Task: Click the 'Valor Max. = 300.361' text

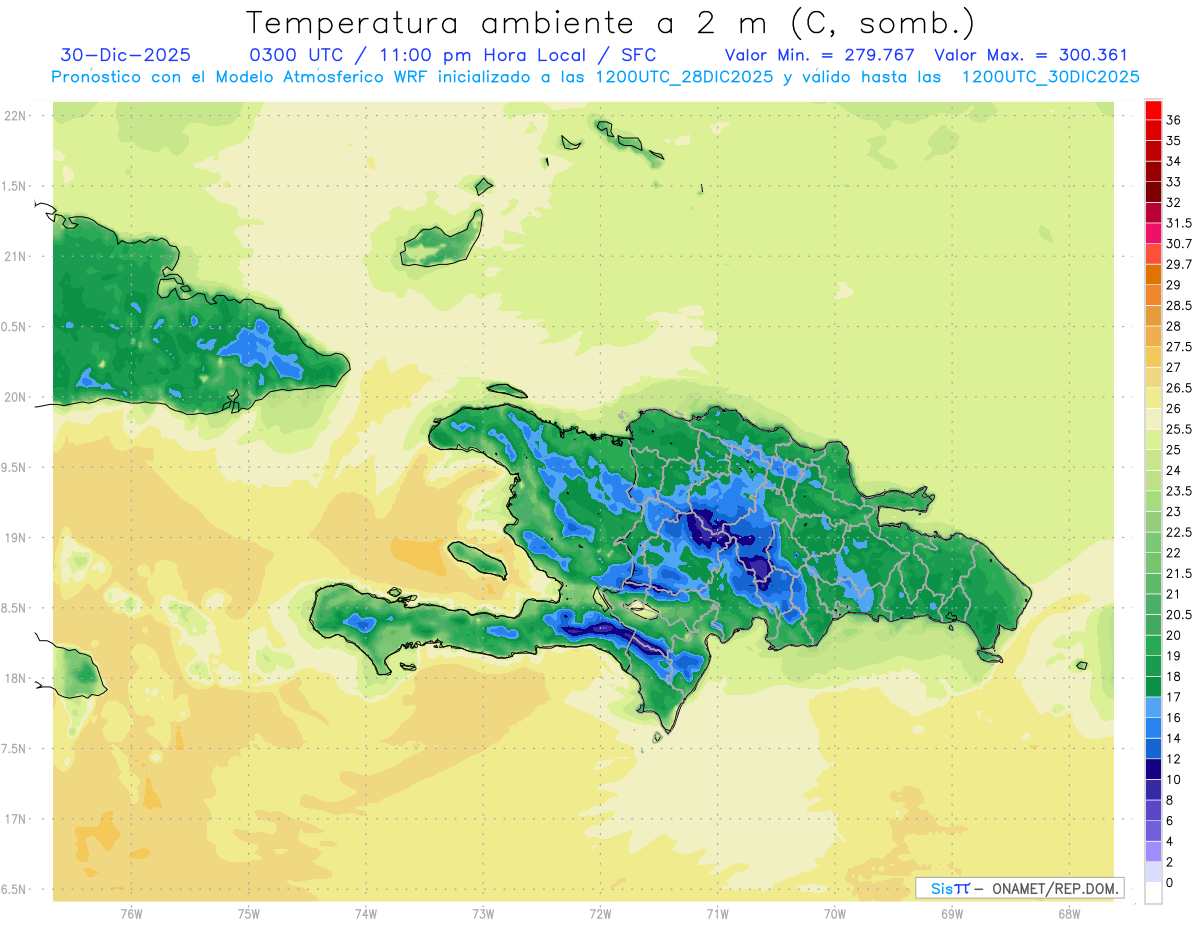Action: (1030, 55)
